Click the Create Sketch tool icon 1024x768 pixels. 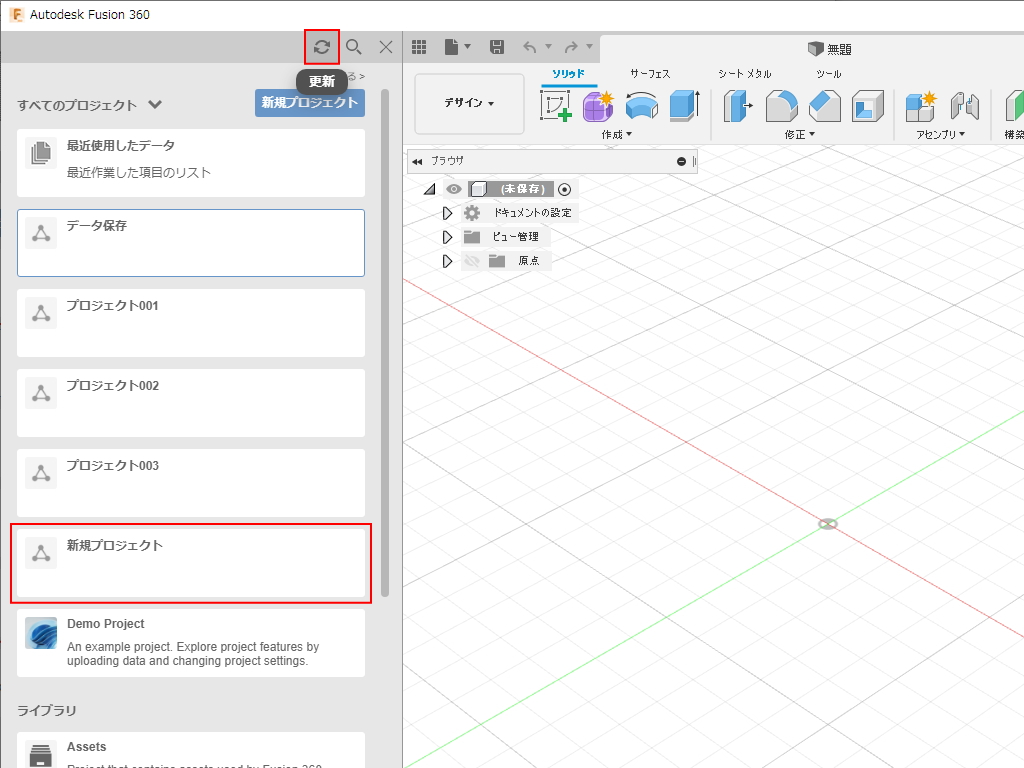point(556,106)
